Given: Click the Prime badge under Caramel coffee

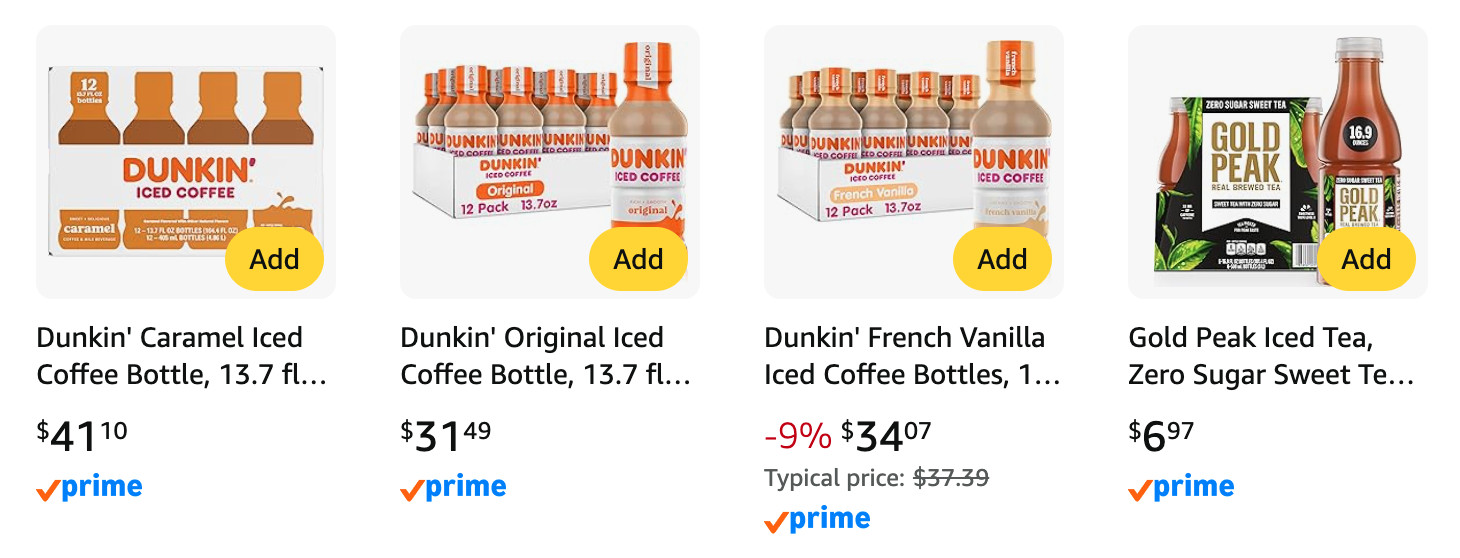Looking at the screenshot, I should 89,488.
